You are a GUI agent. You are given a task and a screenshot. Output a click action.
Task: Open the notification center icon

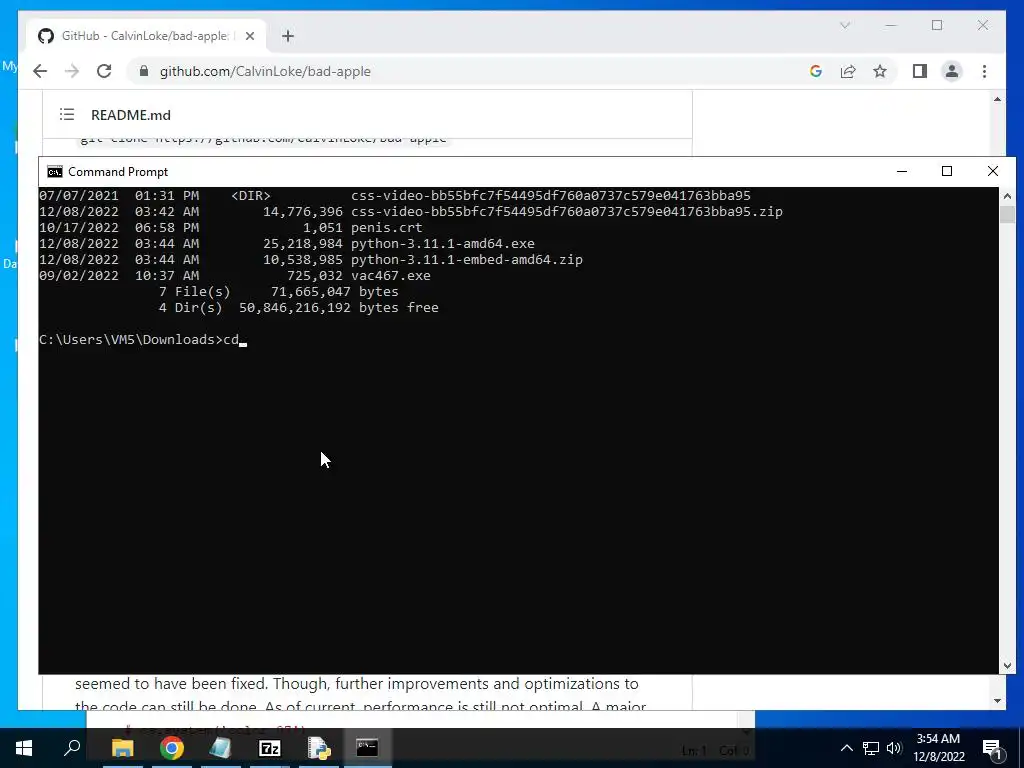992,748
